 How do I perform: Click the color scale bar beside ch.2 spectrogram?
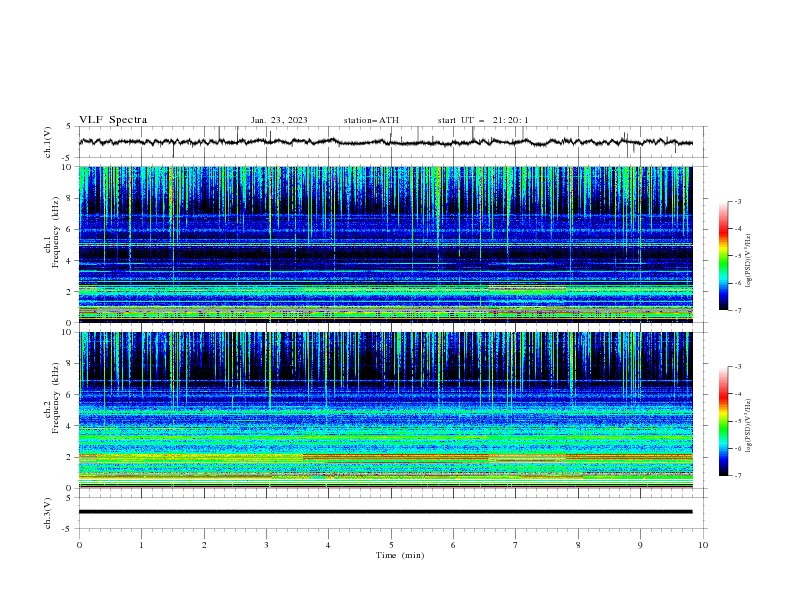pyautogui.click(x=723, y=421)
